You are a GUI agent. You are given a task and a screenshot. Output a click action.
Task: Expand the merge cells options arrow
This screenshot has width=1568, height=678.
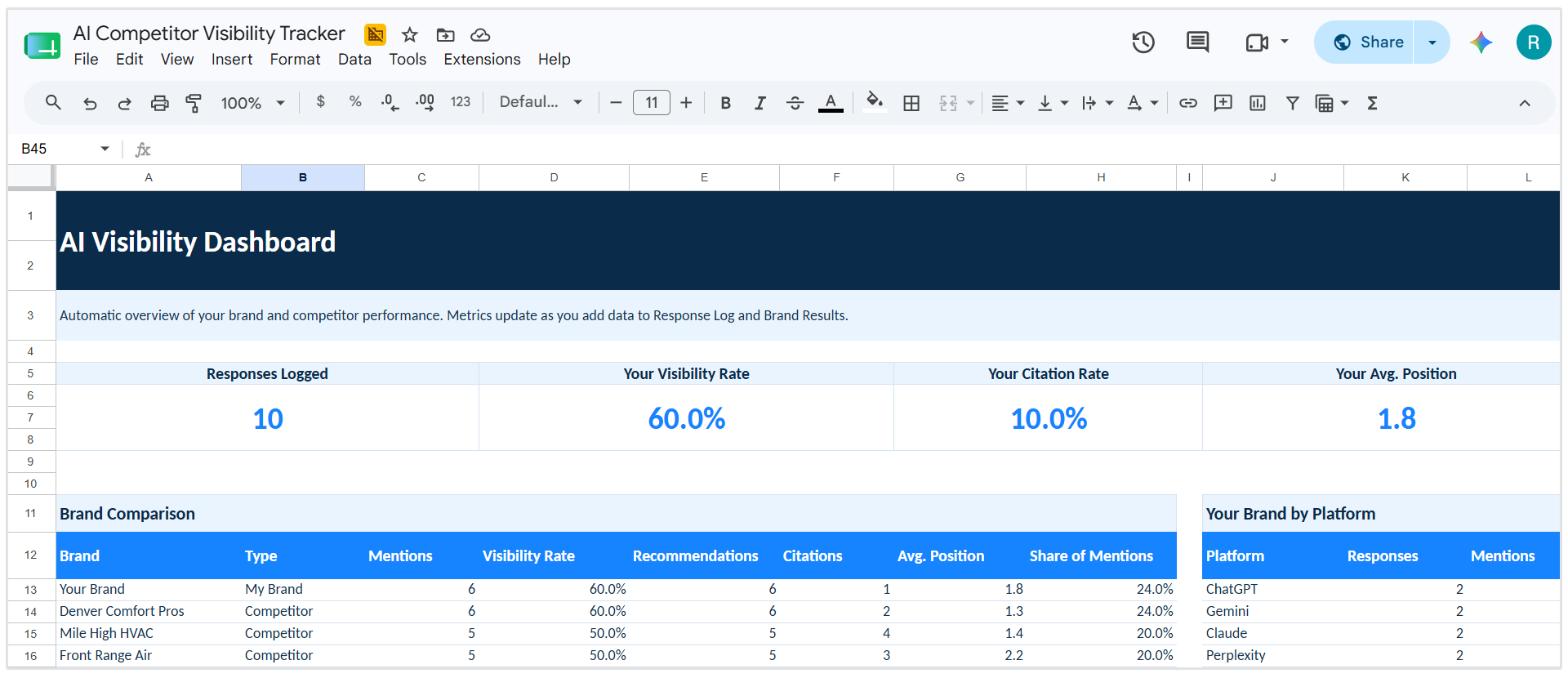coord(971,103)
